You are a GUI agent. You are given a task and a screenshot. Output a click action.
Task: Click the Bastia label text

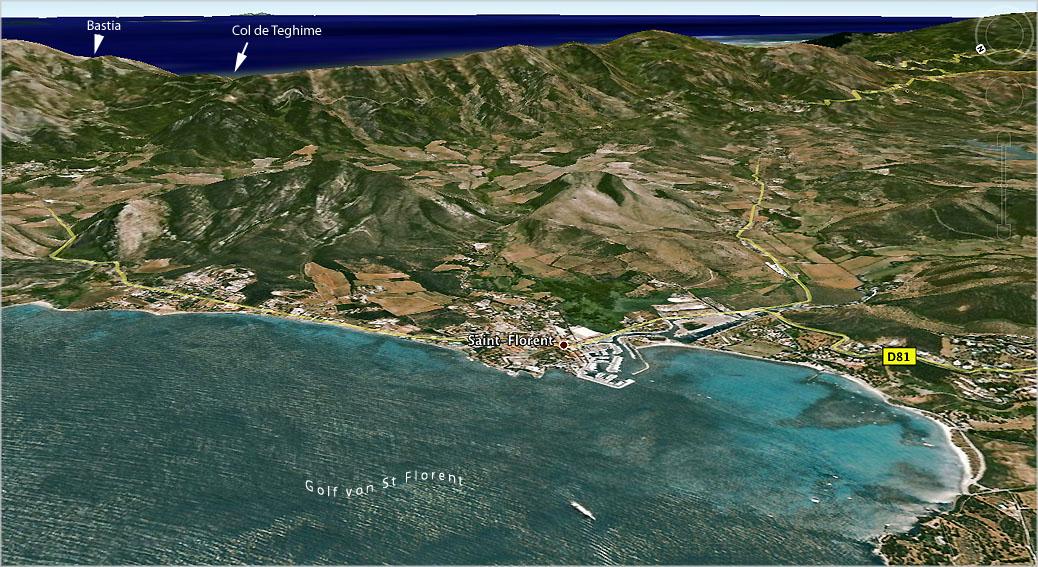coord(104,25)
